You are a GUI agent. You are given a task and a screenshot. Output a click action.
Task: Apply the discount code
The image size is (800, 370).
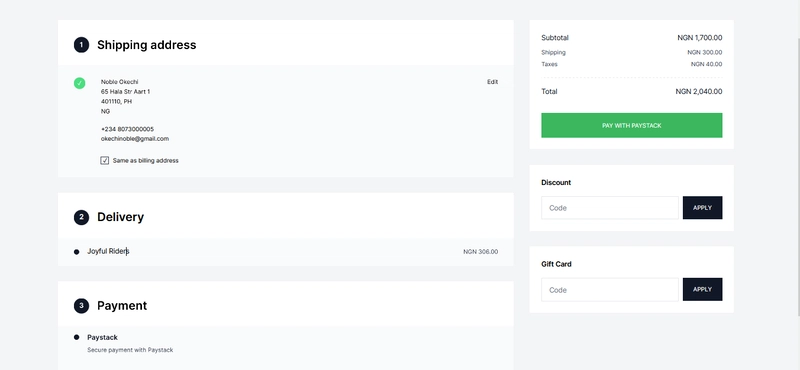[703, 208]
